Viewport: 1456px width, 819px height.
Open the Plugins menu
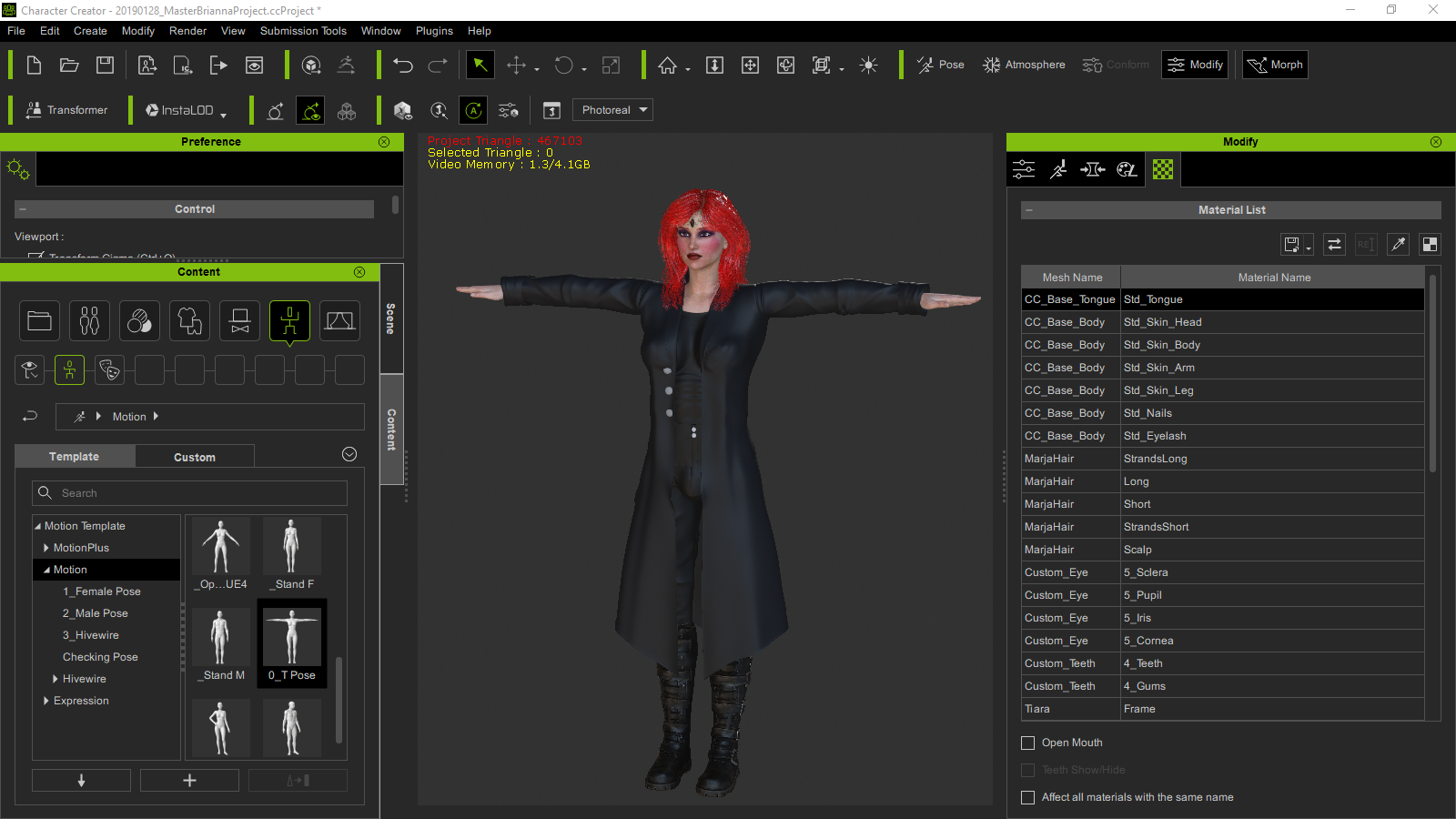tap(434, 31)
